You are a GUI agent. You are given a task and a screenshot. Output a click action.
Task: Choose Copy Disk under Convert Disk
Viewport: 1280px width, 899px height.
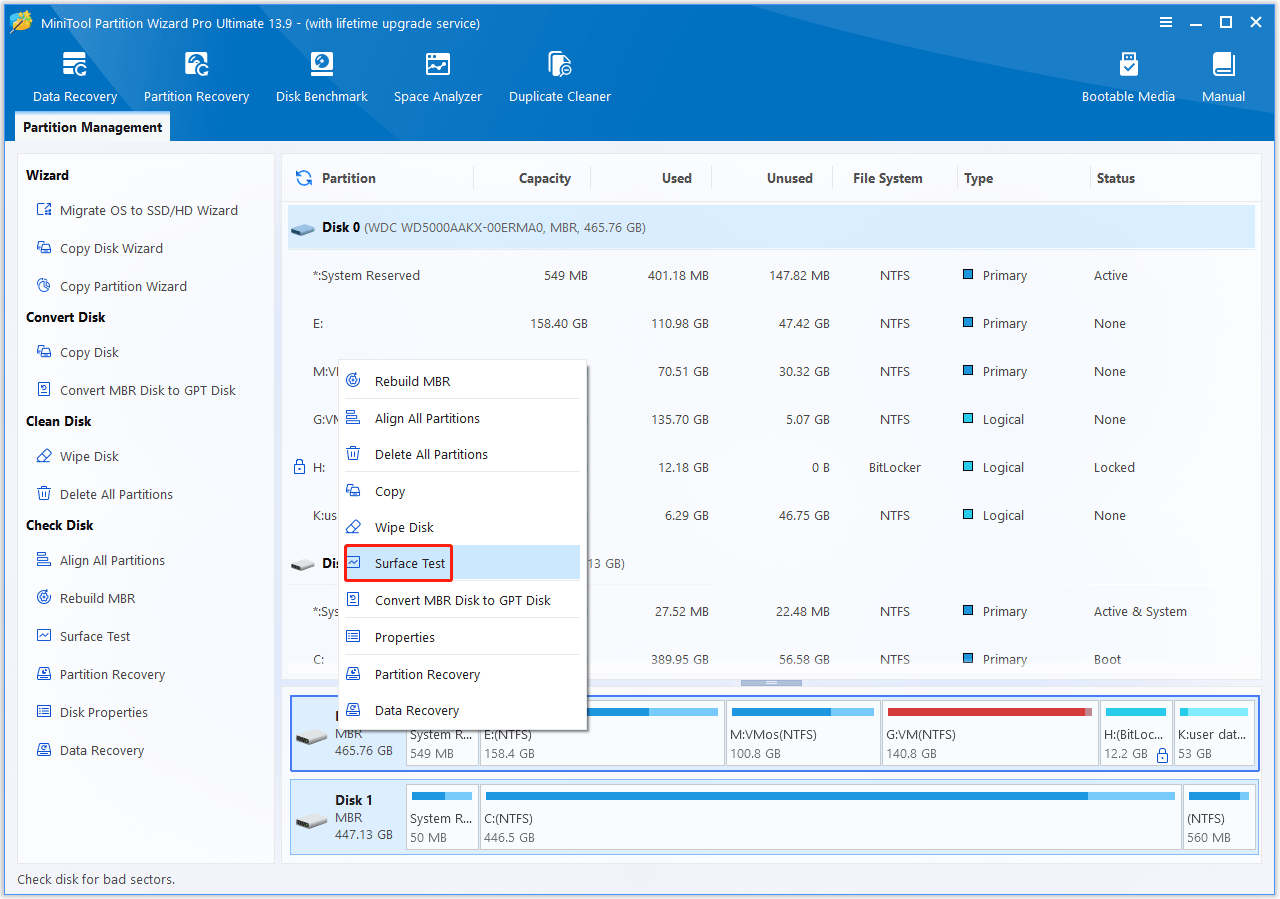pos(77,352)
